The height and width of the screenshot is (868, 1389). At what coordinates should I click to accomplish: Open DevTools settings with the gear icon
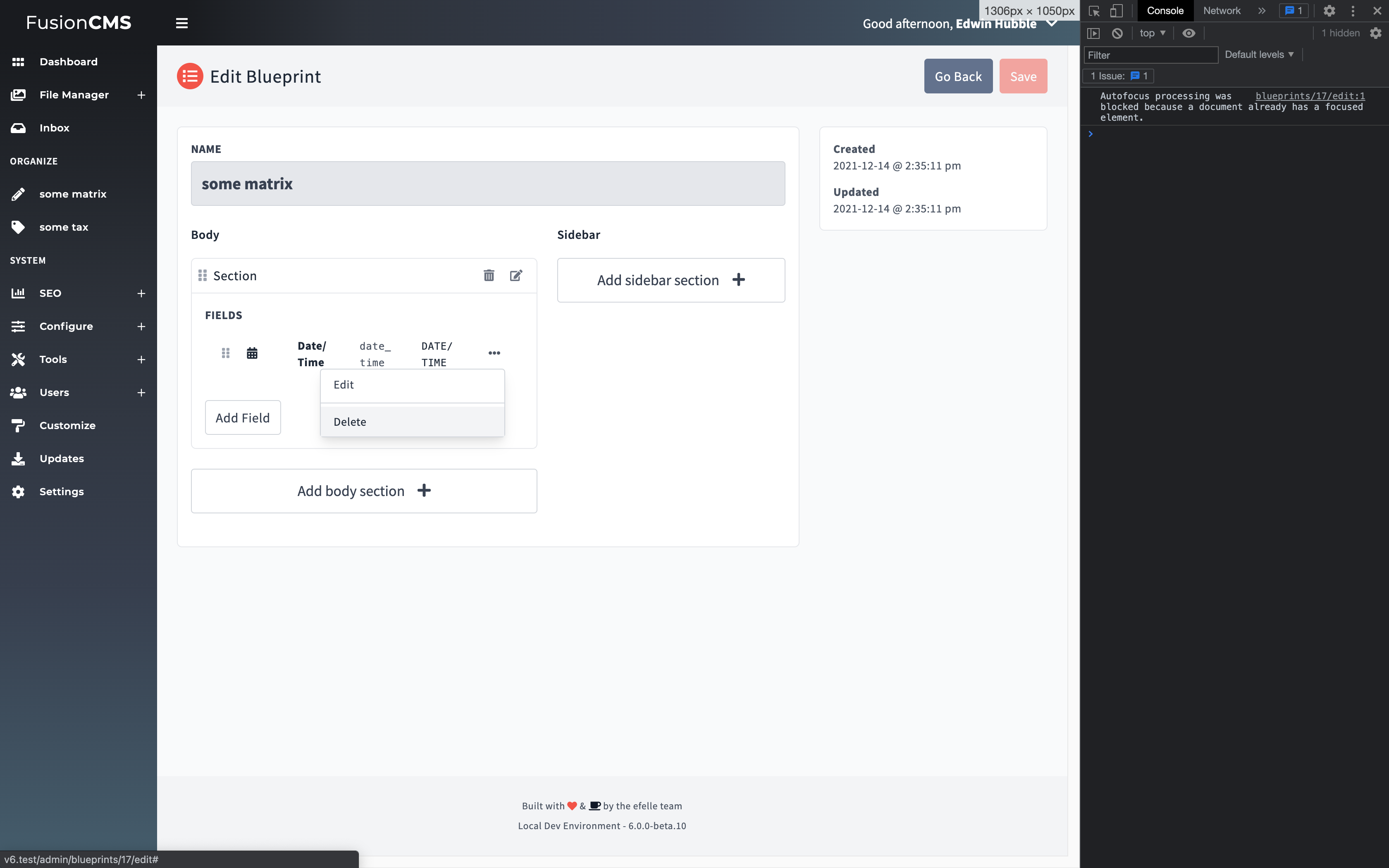tap(1330, 11)
